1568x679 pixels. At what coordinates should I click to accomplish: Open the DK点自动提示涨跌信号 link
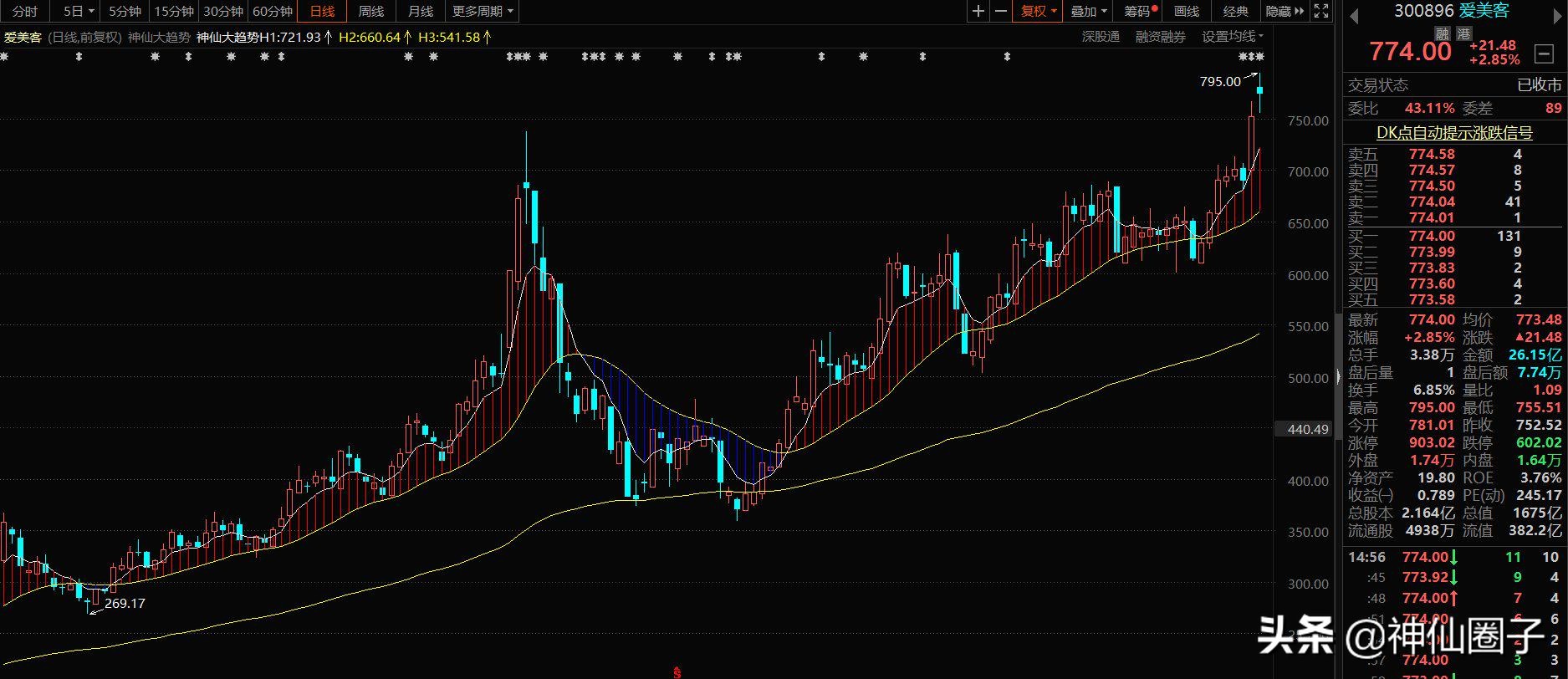1454,133
